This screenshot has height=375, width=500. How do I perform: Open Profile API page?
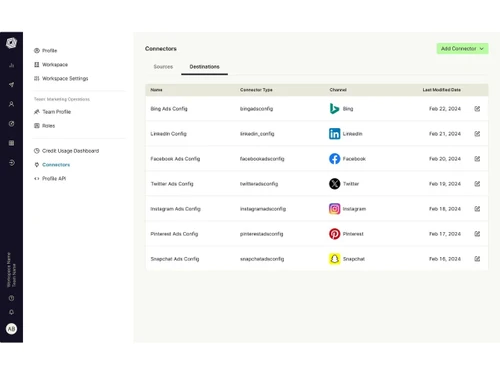coord(50,179)
